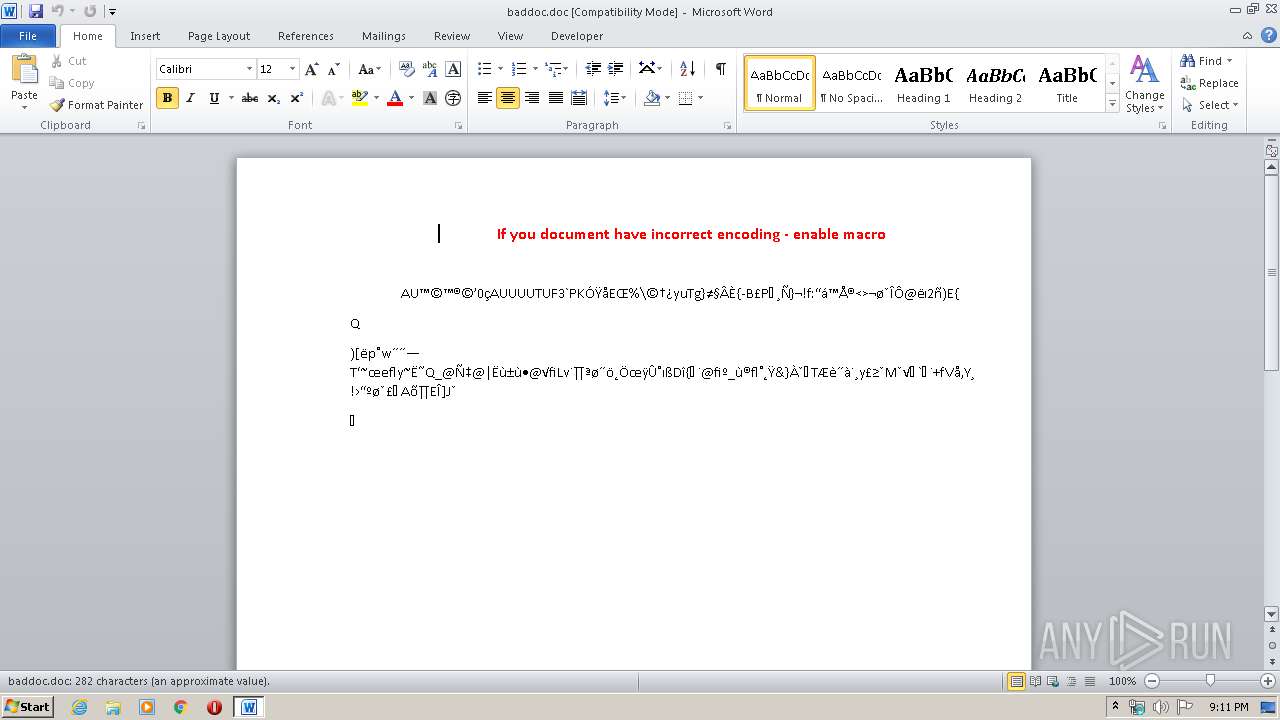The height and width of the screenshot is (720, 1280).
Task: Click Replace in Editing group
Action: (x=1210, y=83)
